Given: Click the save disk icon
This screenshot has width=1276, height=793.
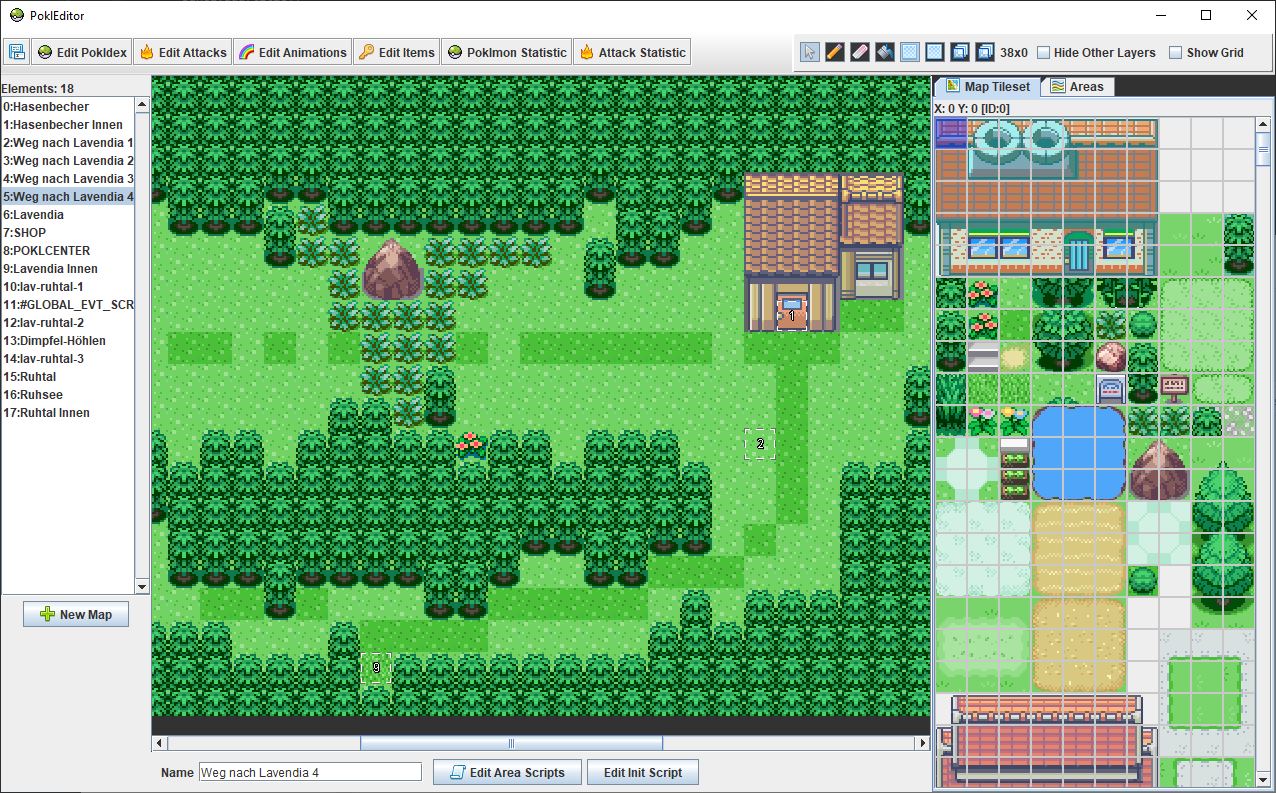Looking at the screenshot, I should point(16,52).
